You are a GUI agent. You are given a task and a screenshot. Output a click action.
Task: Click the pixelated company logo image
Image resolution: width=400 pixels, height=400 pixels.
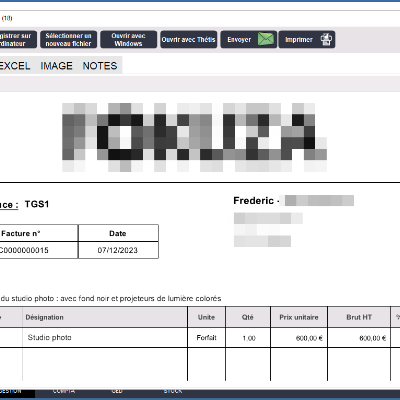(x=194, y=137)
